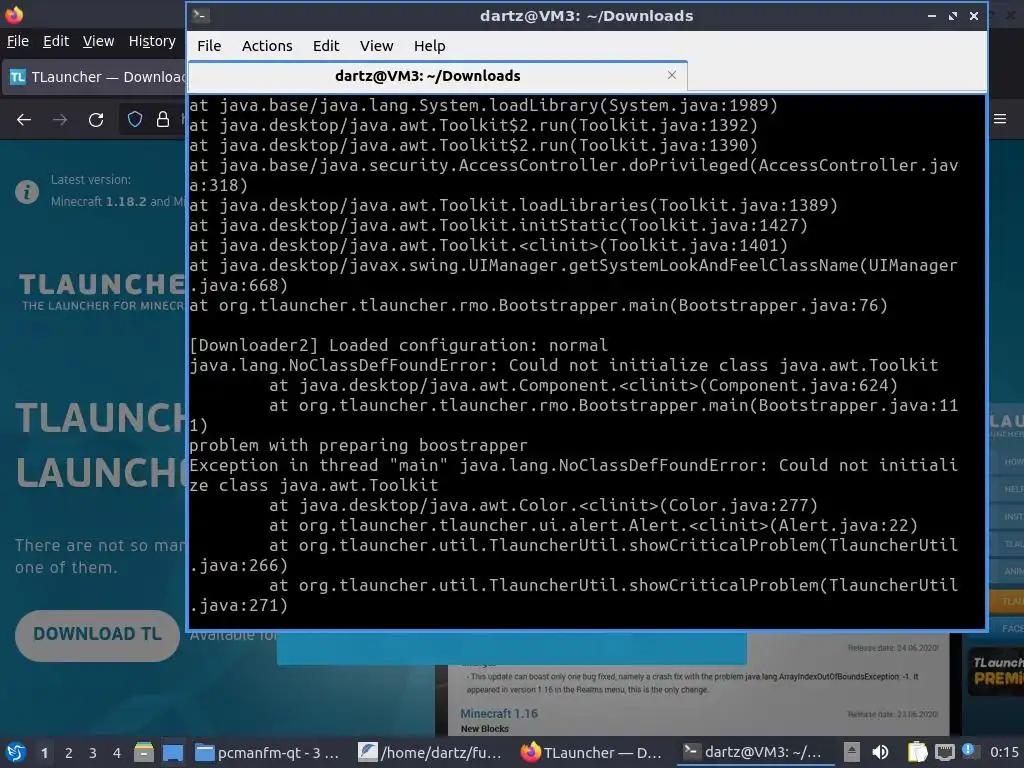Open the network status tray icon
This screenshot has width=1024, height=768.
click(x=944, y=753)
